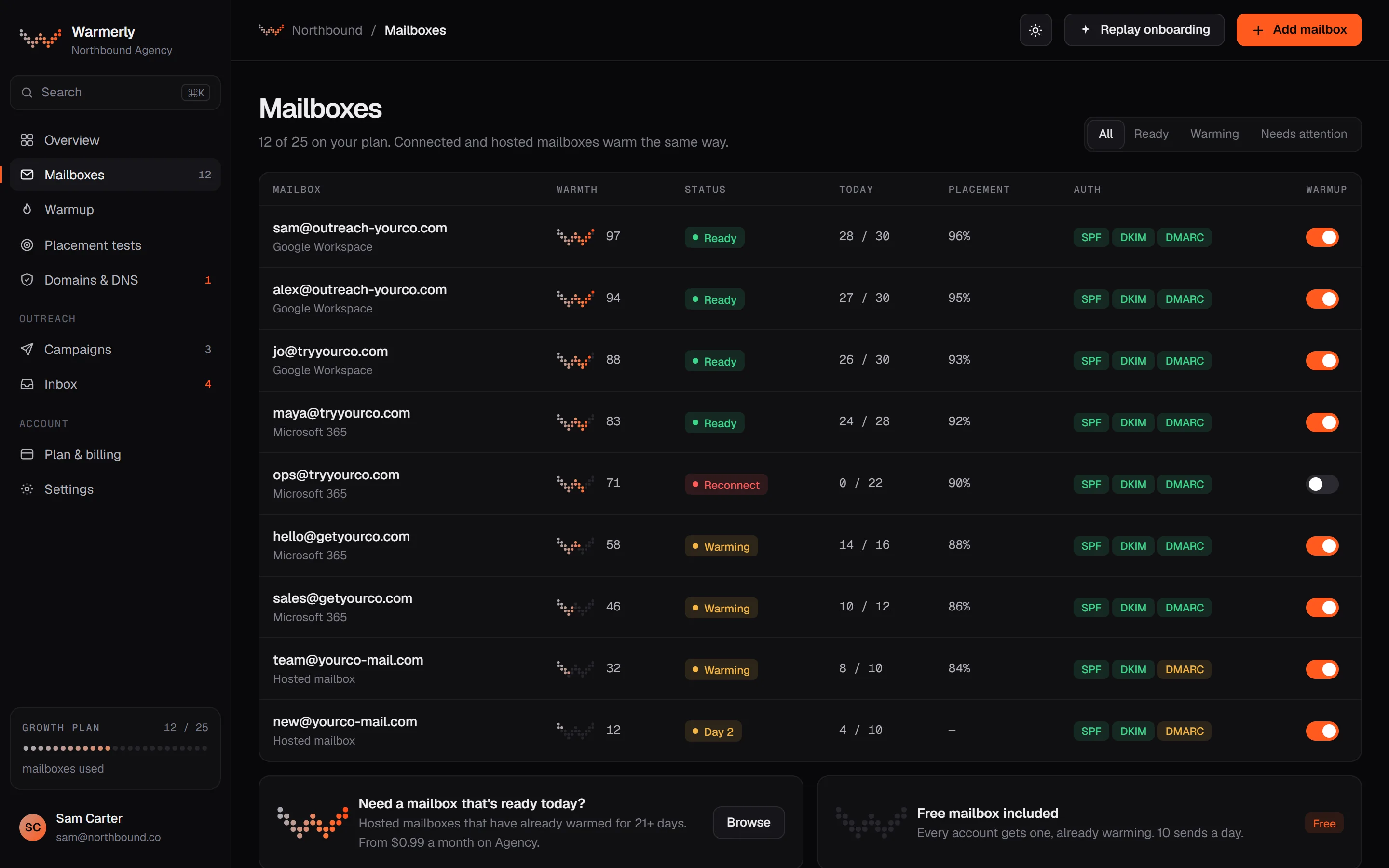The height and width of the screenshot is (868, 1389).
Task: Focus the Search input field
Action: [x=115, y=93]
